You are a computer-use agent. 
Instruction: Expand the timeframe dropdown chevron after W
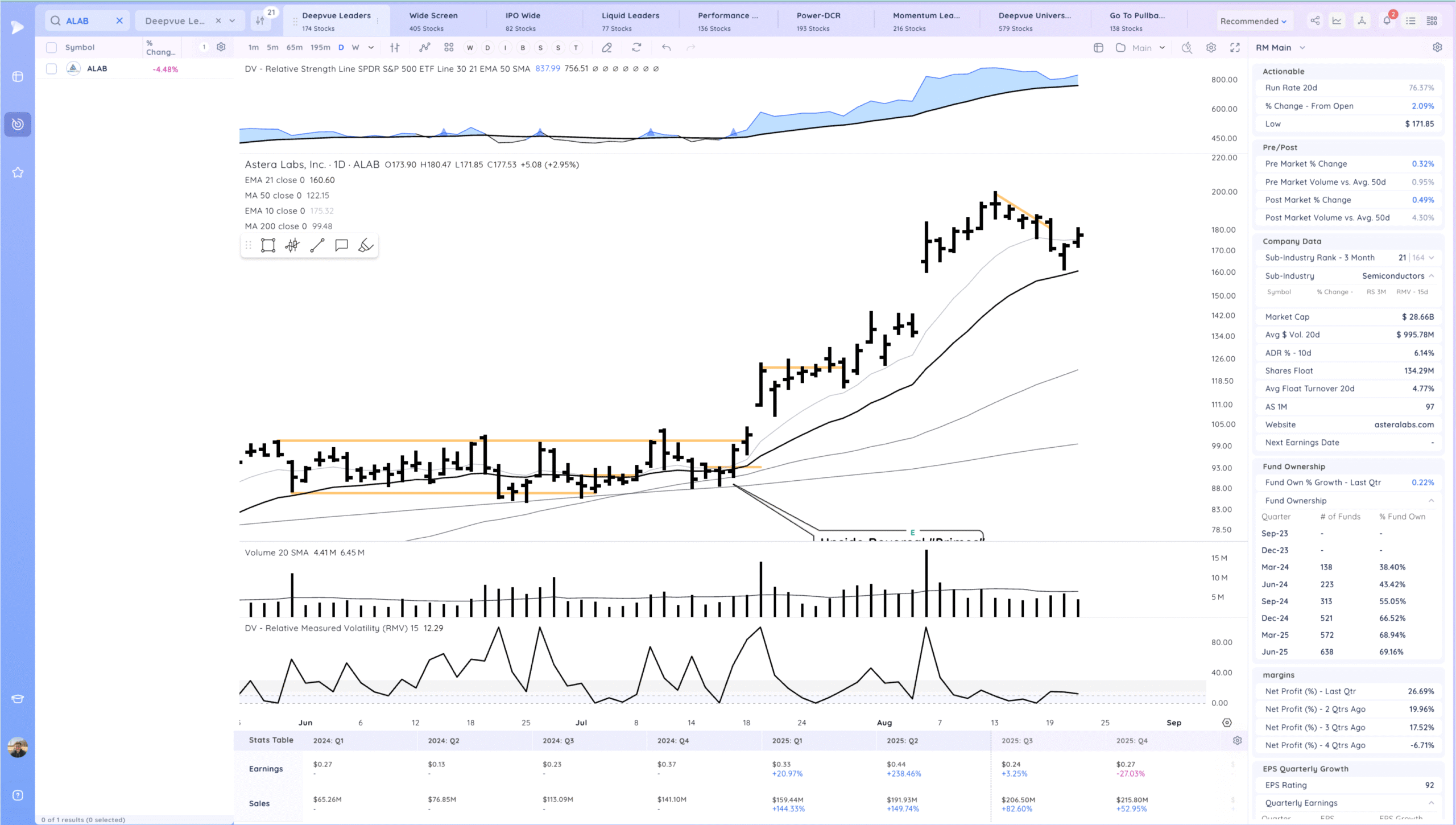371,48
